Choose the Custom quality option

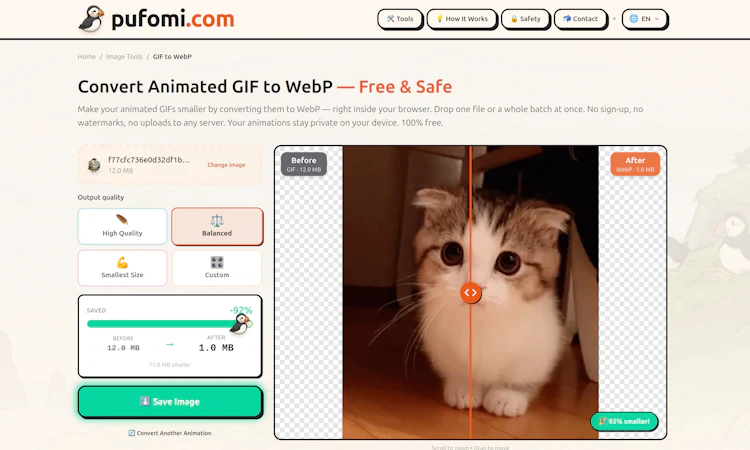click(x=217, y=268)
